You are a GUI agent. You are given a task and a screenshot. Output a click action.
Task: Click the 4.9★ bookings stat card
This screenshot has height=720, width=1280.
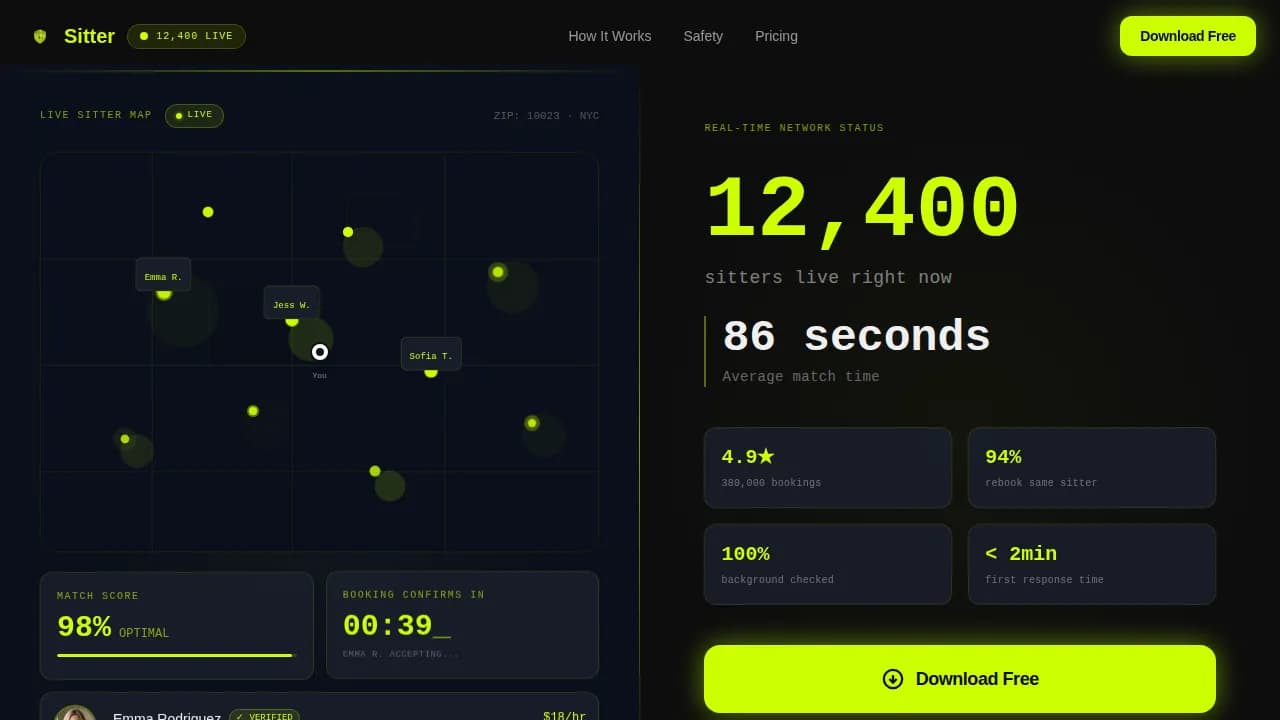(x=828, y=468)
